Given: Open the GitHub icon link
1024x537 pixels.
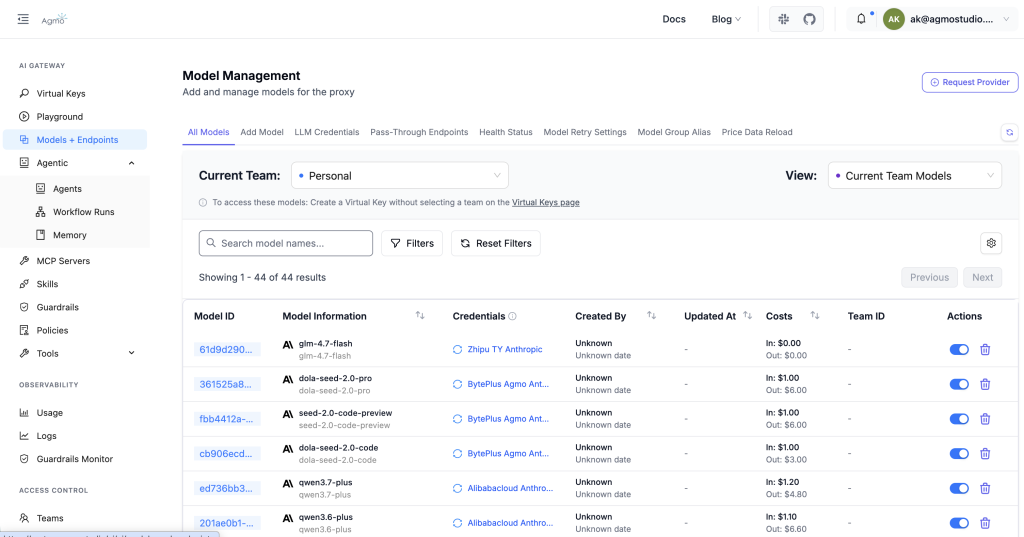Looking at the screenshot, I should [x=809, y=19].
